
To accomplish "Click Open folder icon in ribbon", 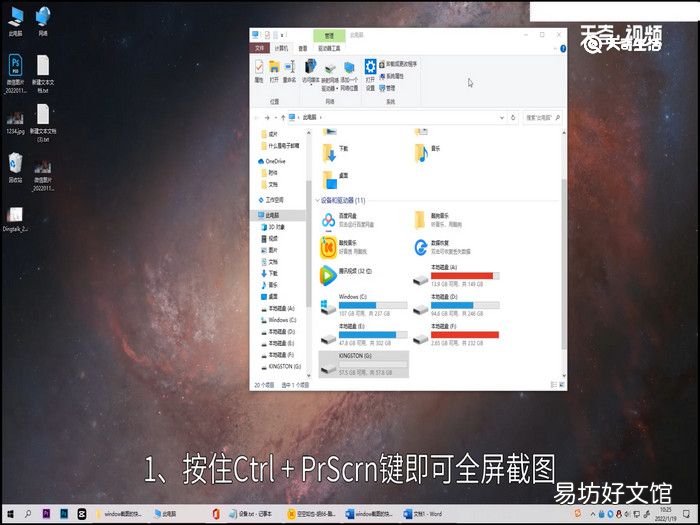I will [x=274, y=71].
